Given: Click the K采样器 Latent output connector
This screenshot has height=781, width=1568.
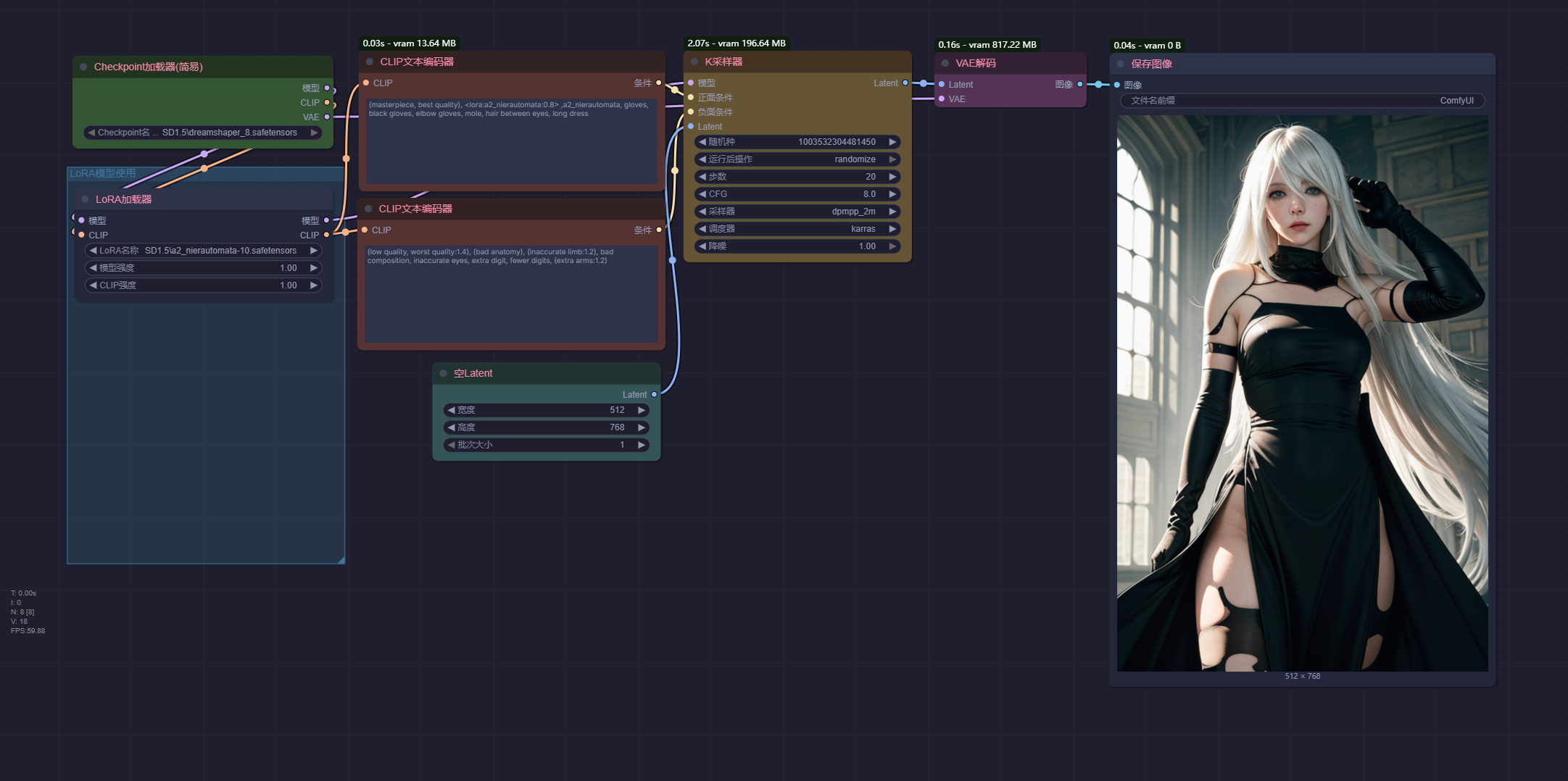Looking at the screenshot, I should click(x=905, y=83).
